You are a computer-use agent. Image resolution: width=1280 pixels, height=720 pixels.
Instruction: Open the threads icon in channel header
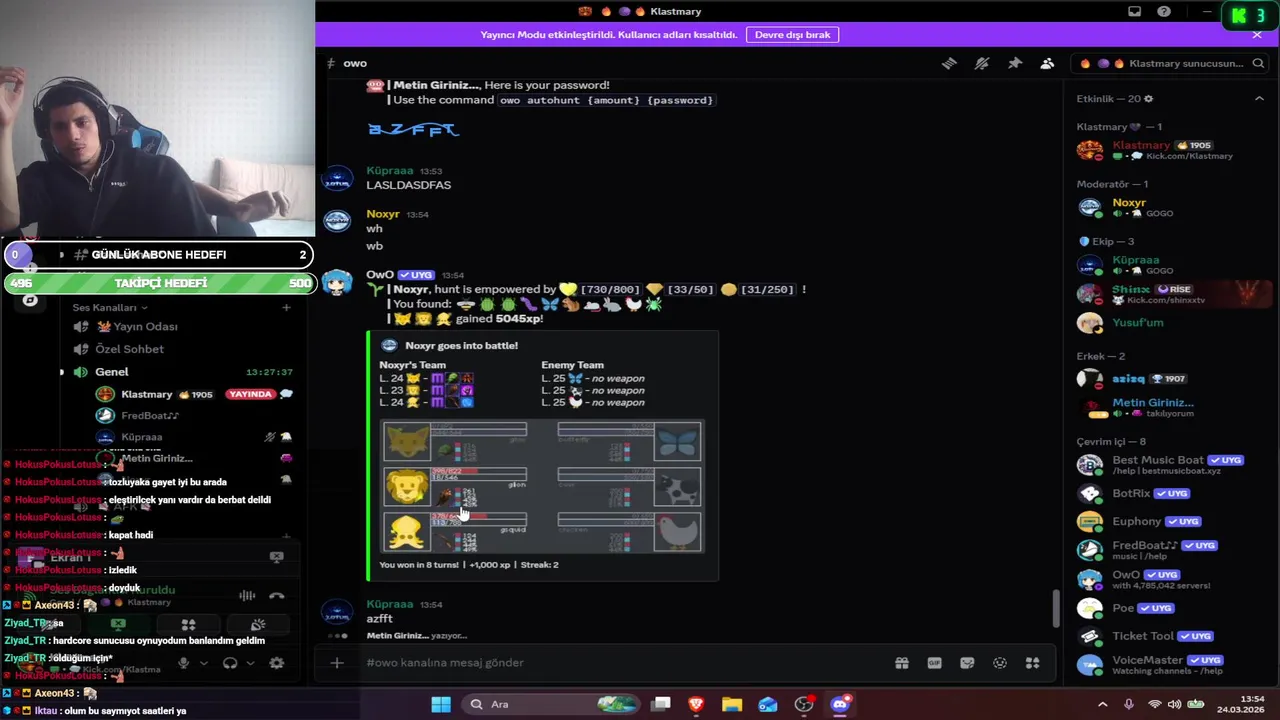pos(949,63)
